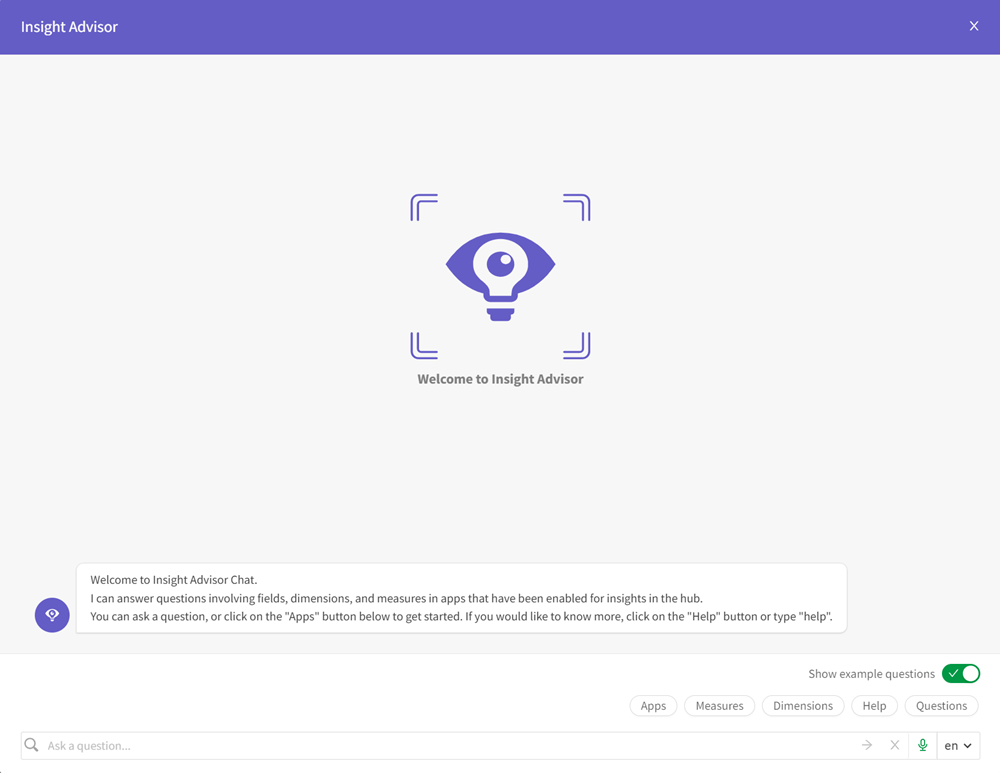Viewport: 1000px width, 773px height.
Task: Click the microphone icon next to the language selector
Action: [921, 745]
